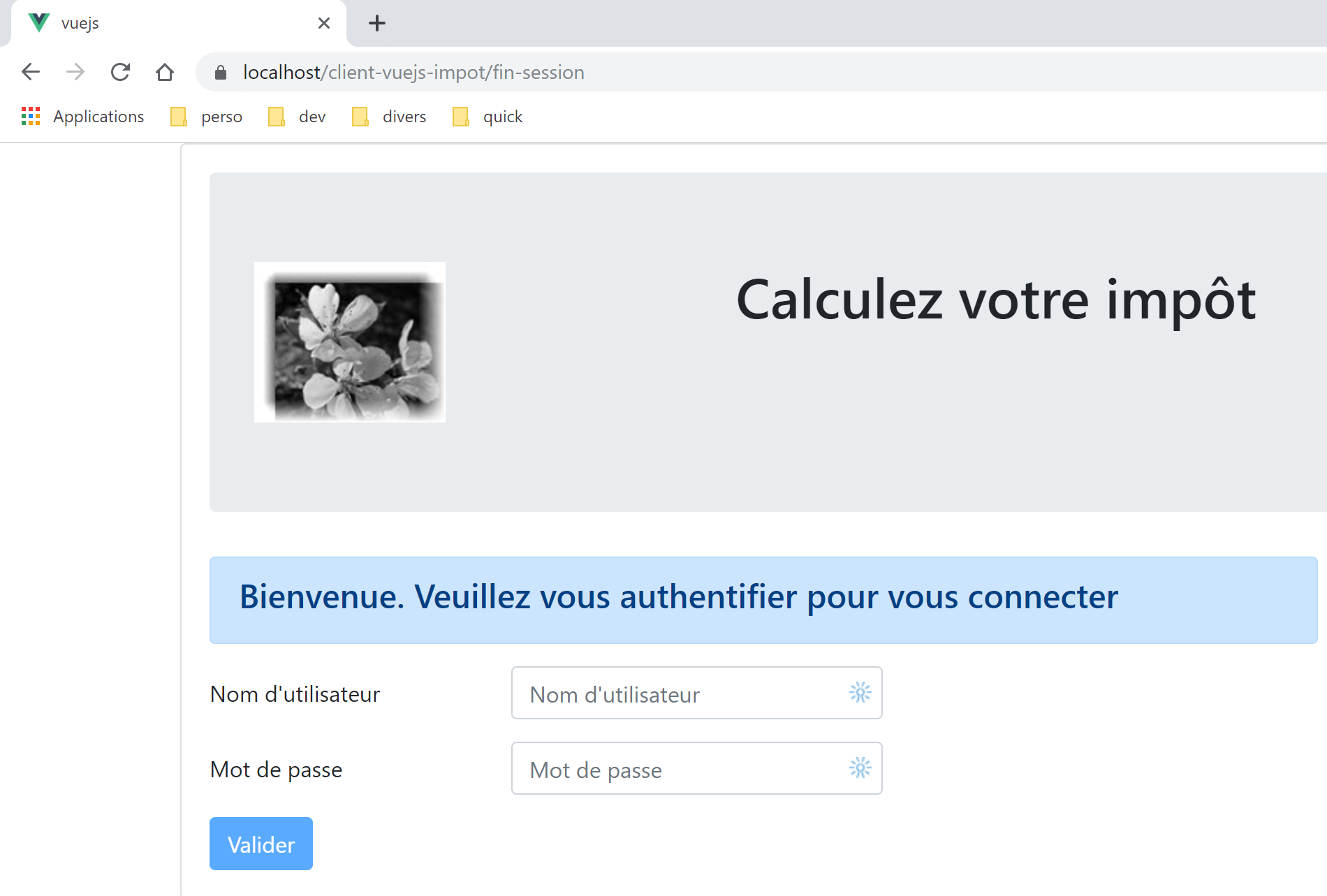Expand the dev bookmarks folder
The width and height of the screenshot is (1327, 896).
[x=298, y=117]
